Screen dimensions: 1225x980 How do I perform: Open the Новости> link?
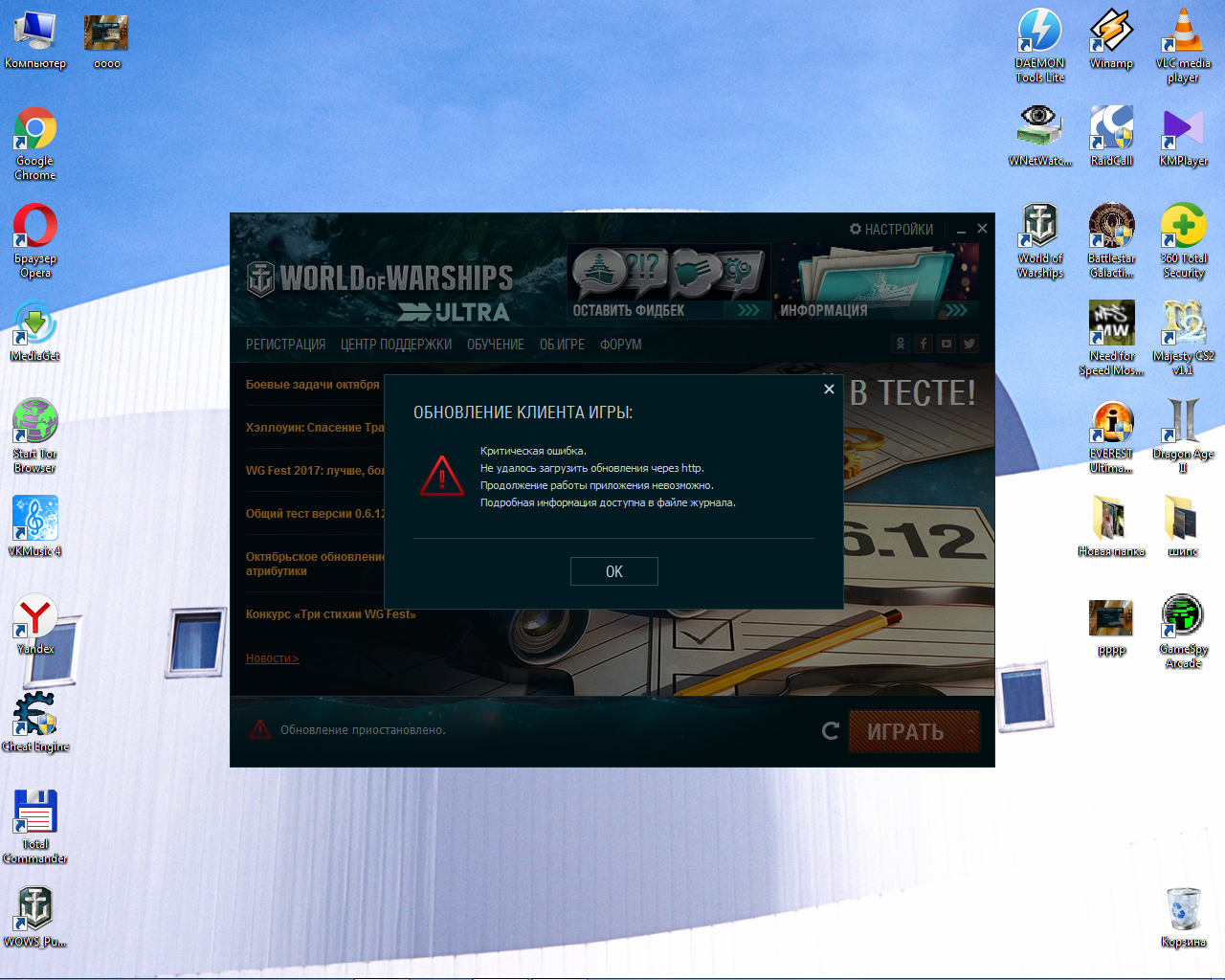point(273,658)
